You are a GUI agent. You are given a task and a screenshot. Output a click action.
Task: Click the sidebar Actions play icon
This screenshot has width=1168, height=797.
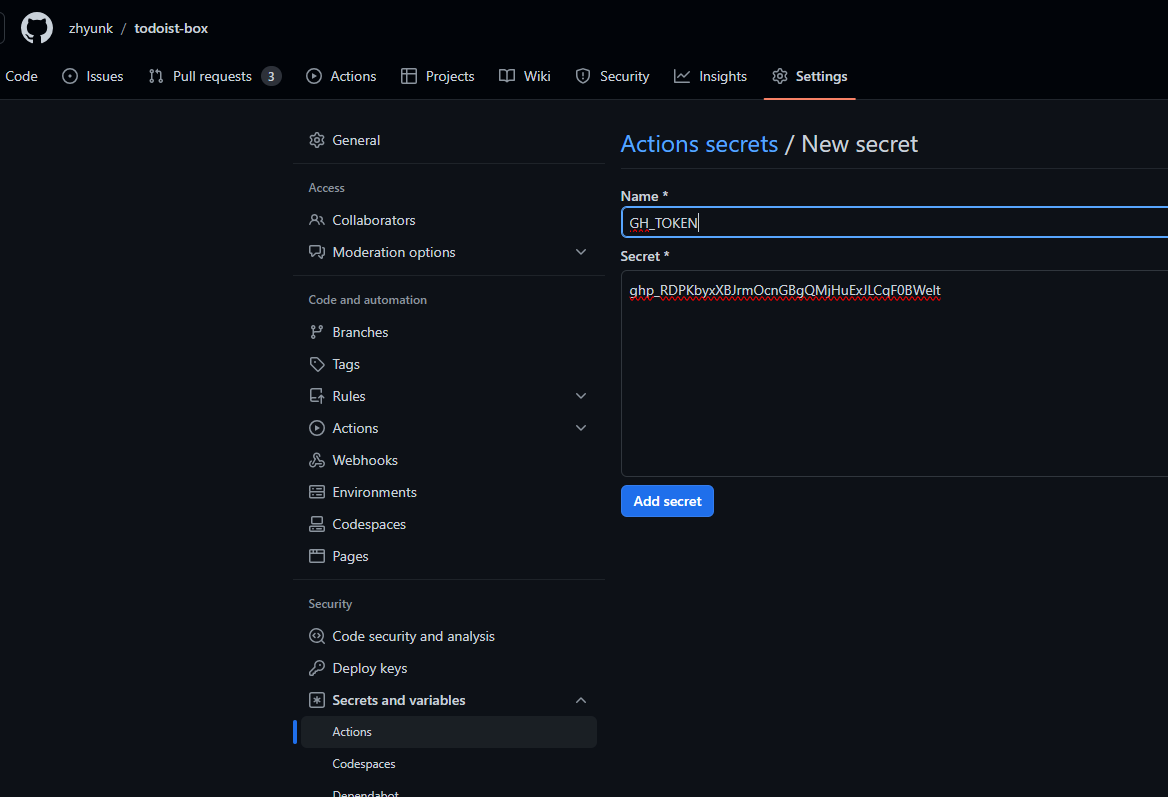pos(317,428)
